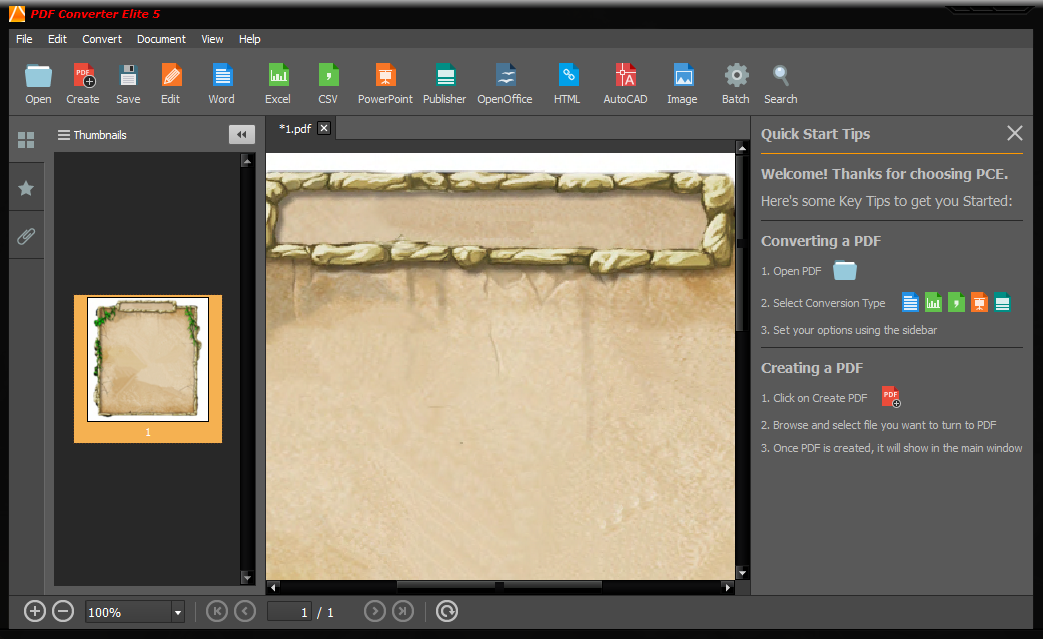Save the document with the Save icon
The height and width of the screenshot is (639, 1043).
tap(128, 84)
